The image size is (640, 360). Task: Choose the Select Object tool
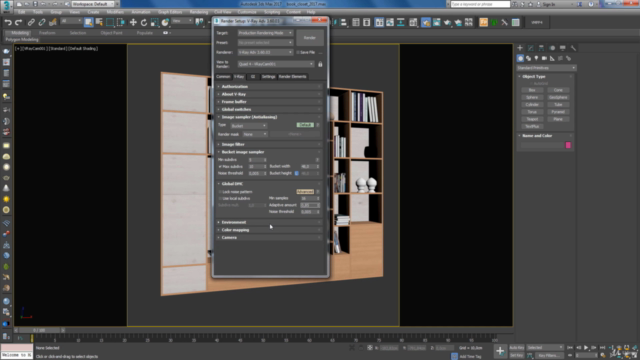pyautogui.click(x=88, y=22)
